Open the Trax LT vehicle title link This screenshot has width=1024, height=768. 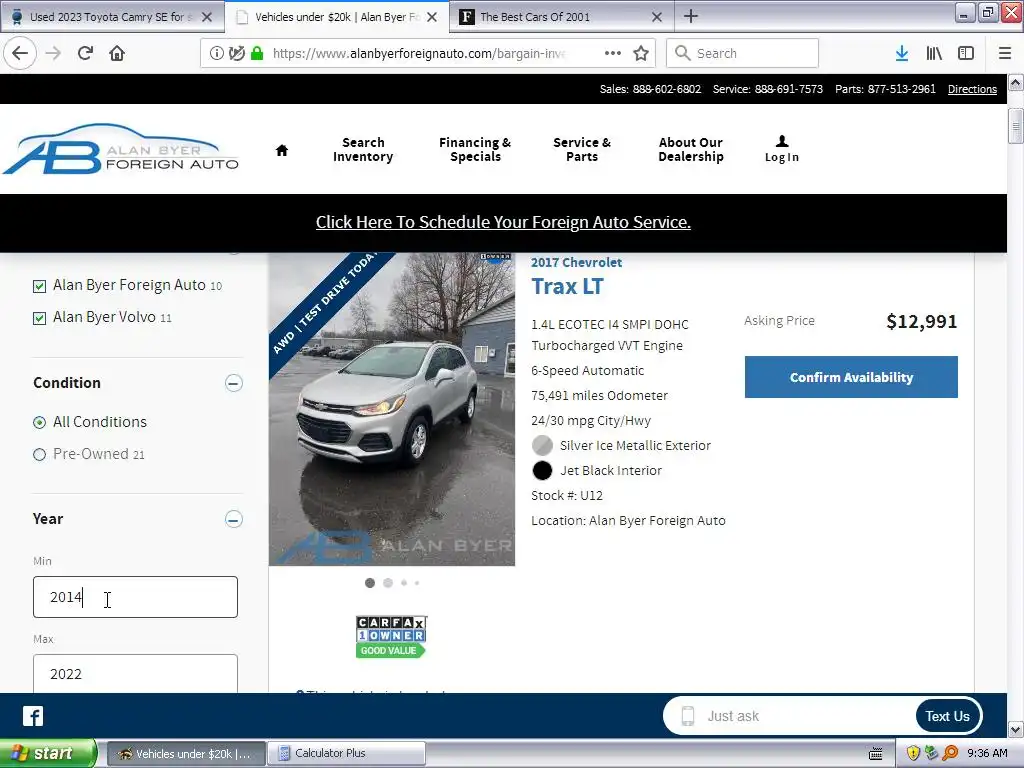tap(567, 287)
